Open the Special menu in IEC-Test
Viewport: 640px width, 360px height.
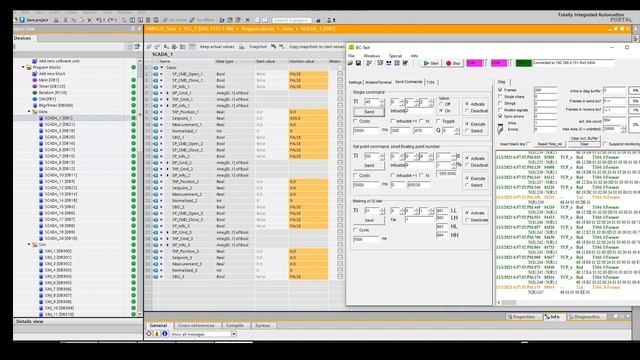tap(395, 56)
